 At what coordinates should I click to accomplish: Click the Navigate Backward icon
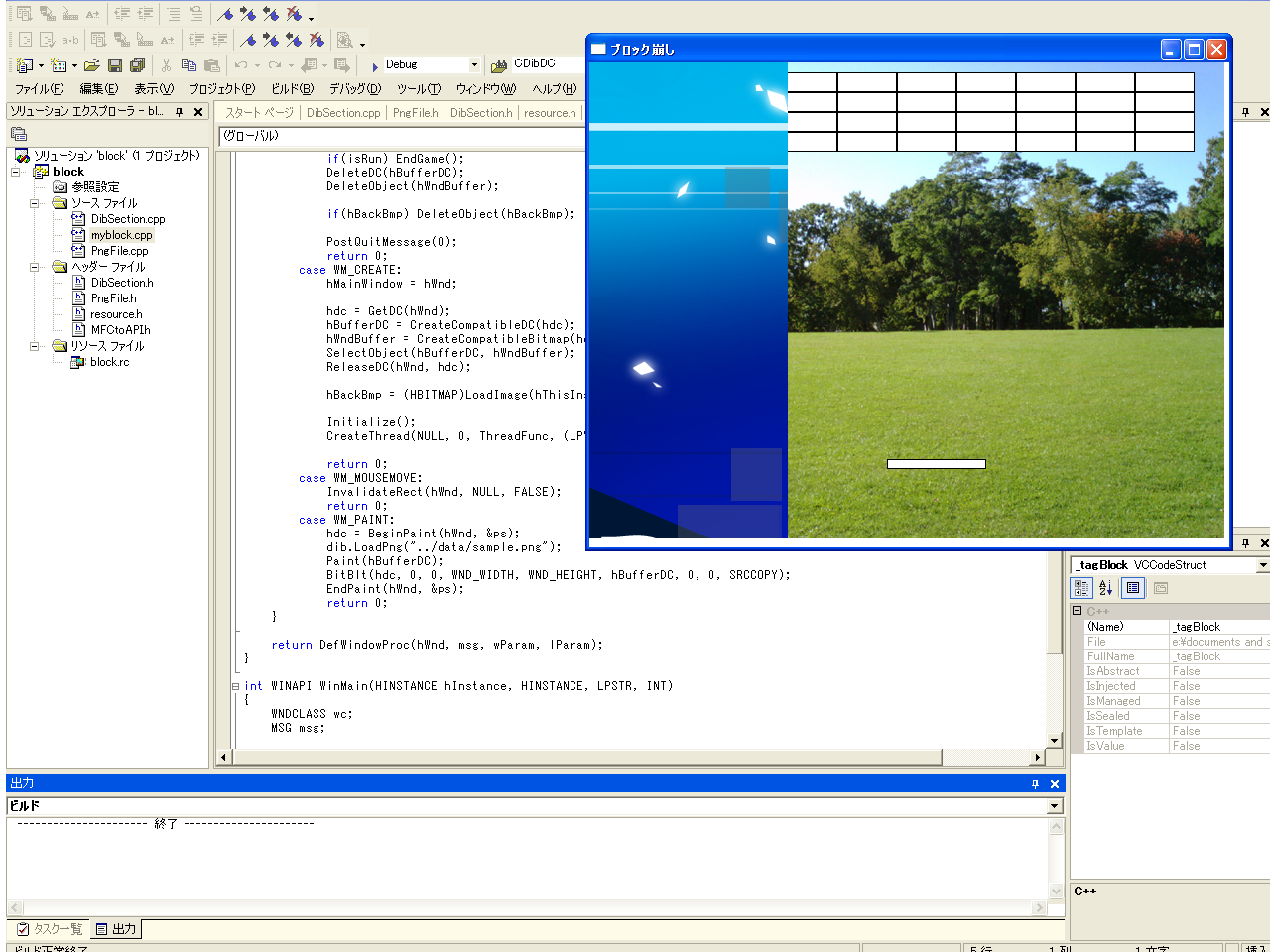[x=309, y=65]
